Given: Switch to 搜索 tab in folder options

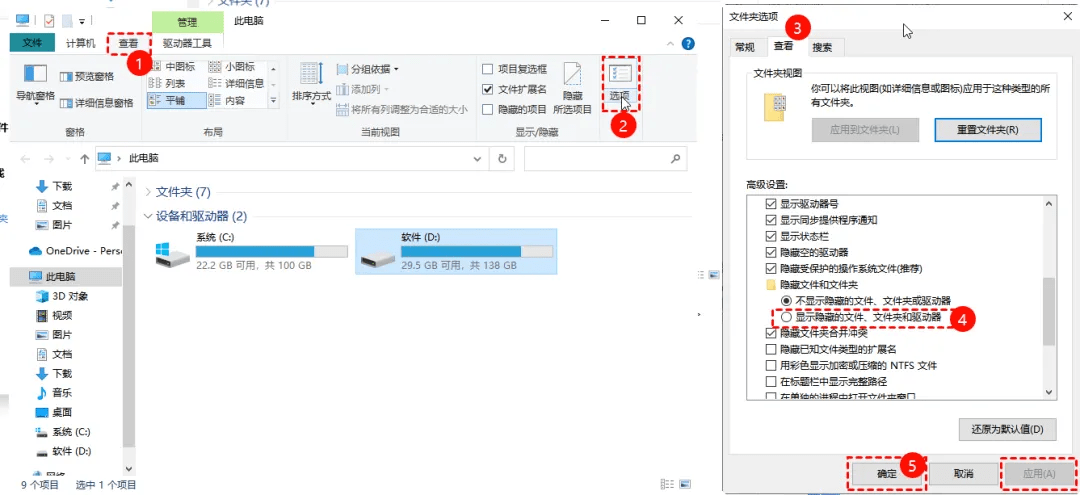Looking at the screenshot, I should click(x=822, y=48).
